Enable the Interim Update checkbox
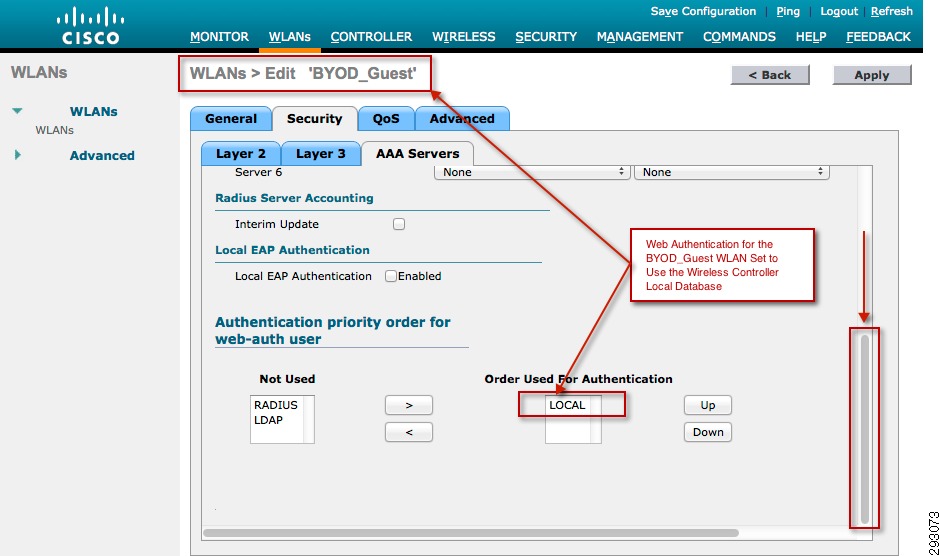Viewport: 939px width, 556px height. 399,224
